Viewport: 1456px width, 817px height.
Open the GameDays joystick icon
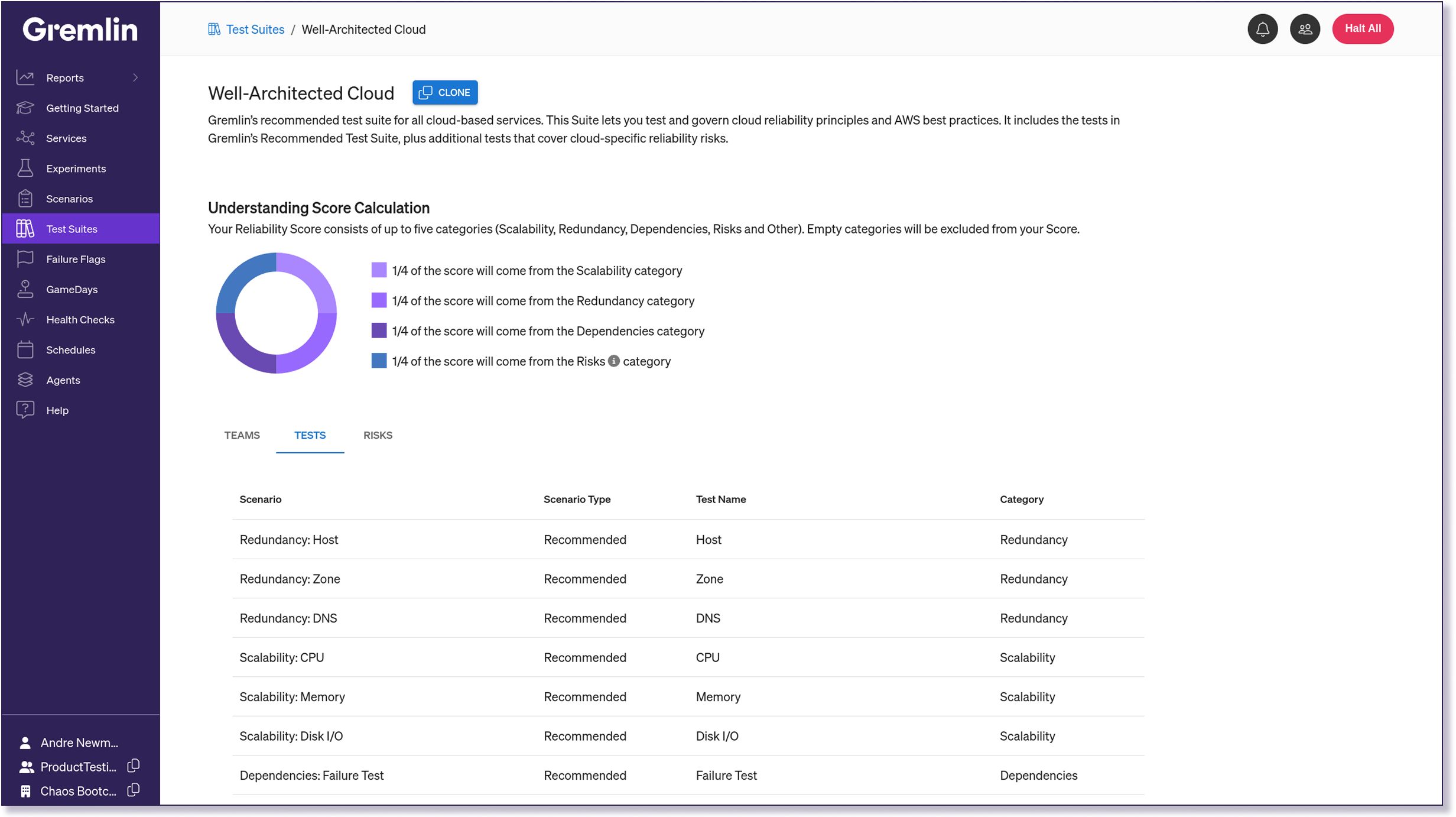(25, 289)
